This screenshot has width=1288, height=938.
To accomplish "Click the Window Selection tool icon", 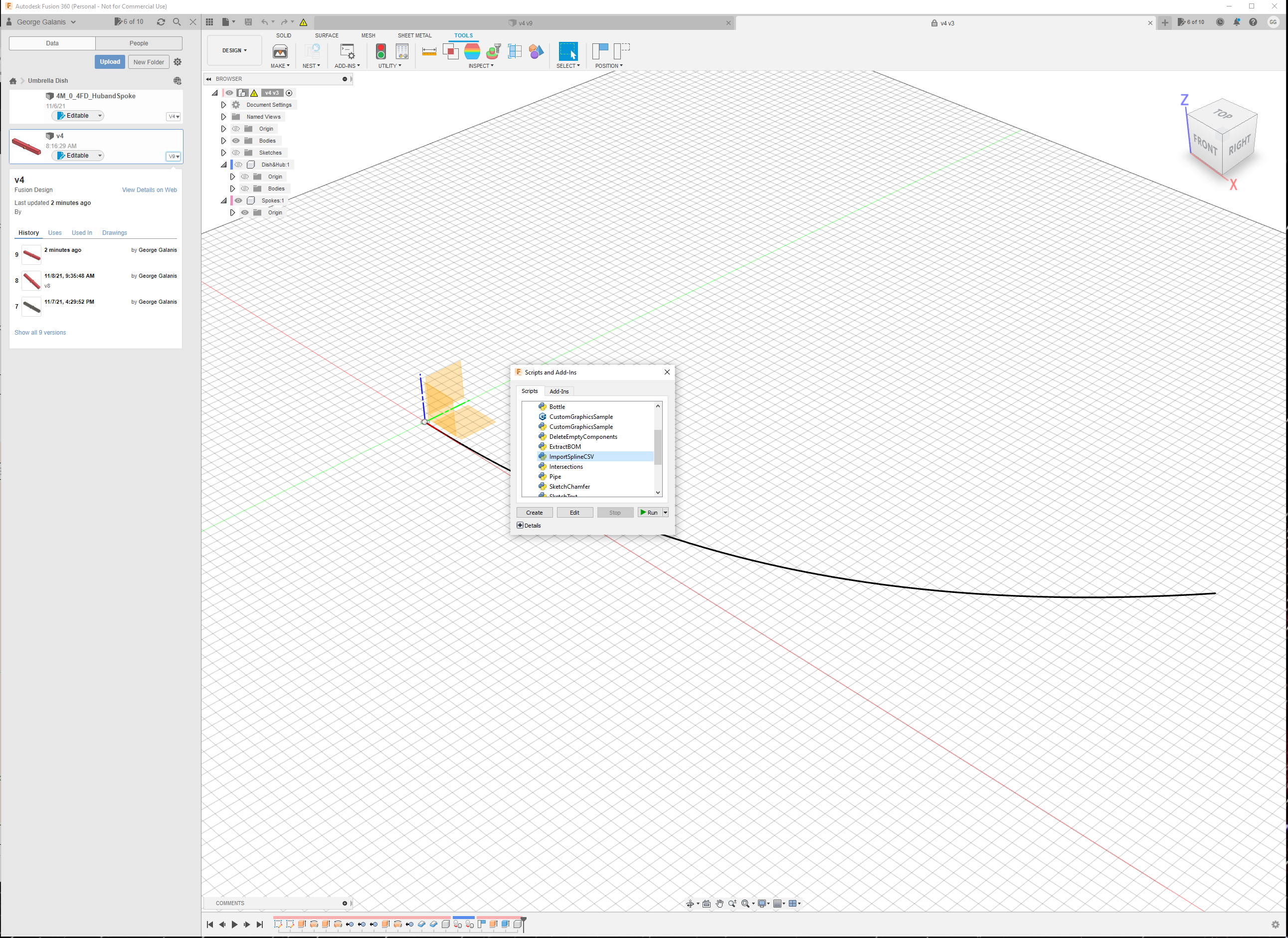I will (568, 52).
